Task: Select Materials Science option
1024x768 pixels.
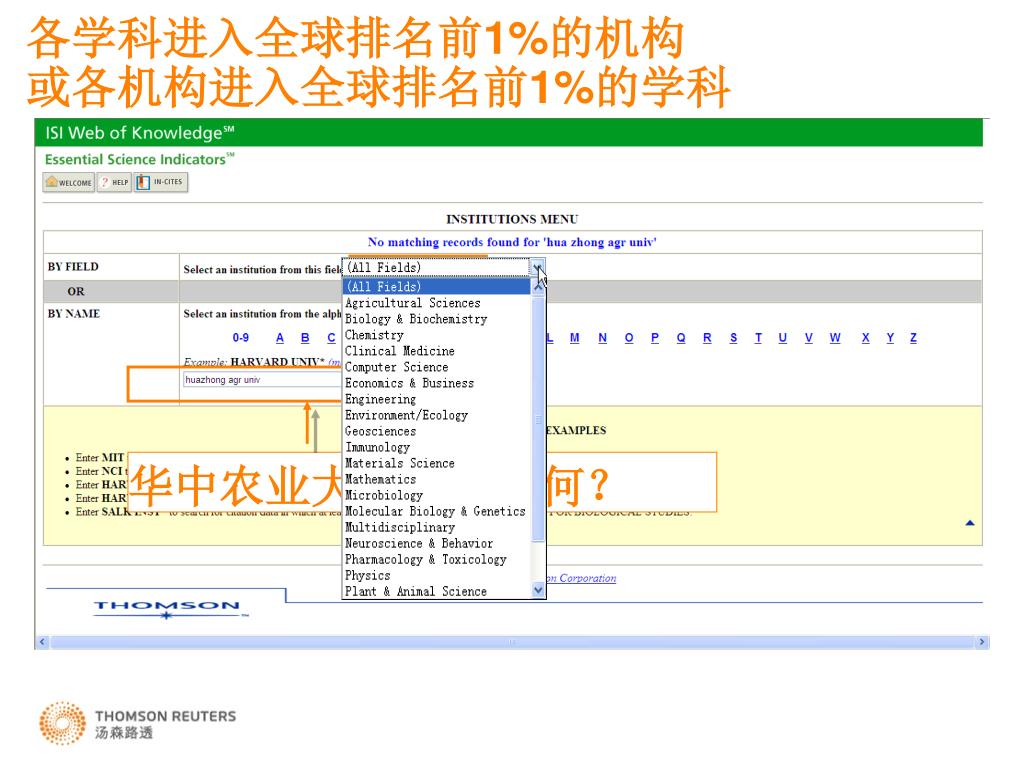Action: coord(400,463)
